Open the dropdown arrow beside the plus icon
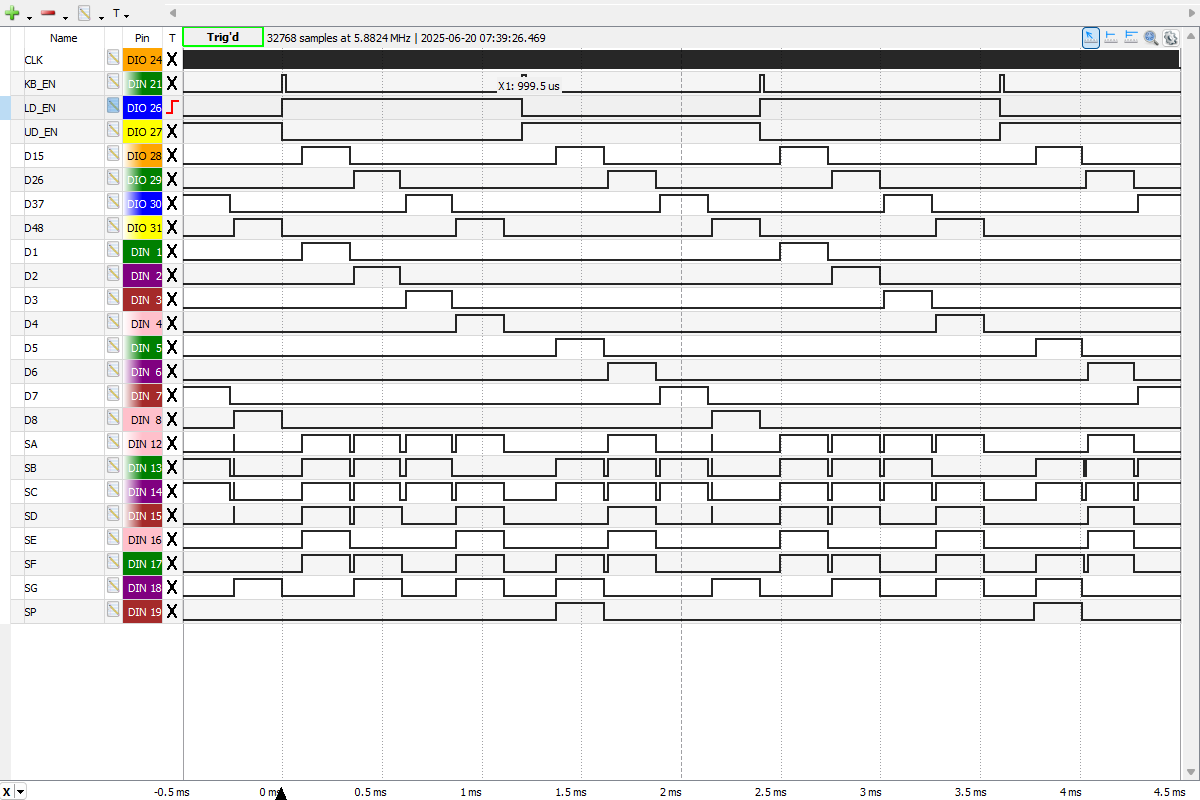This screenshot has width=1200, height=800. (x=29, y=16)
